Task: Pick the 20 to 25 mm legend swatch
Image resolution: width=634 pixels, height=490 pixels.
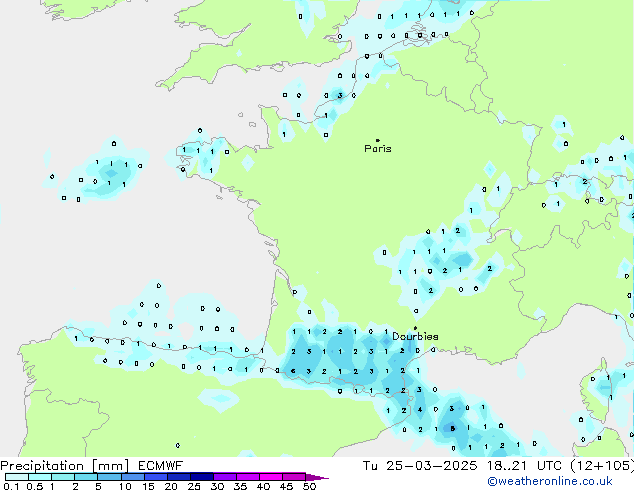Action: point(179,477)
